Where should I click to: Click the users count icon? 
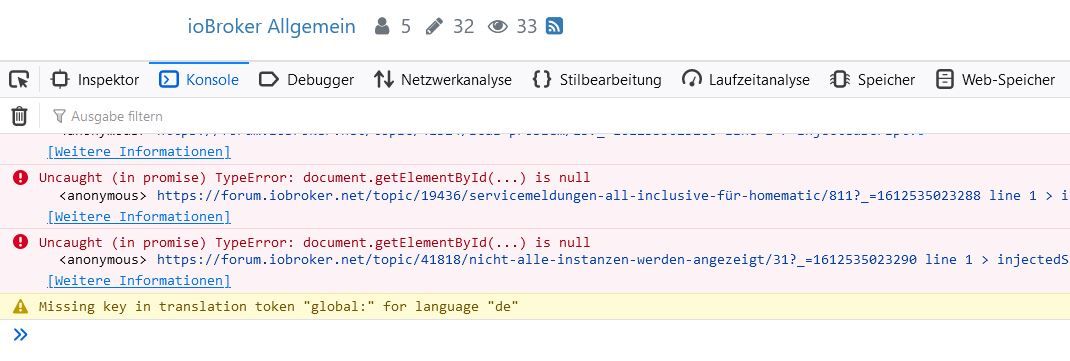tap(382, 27)
